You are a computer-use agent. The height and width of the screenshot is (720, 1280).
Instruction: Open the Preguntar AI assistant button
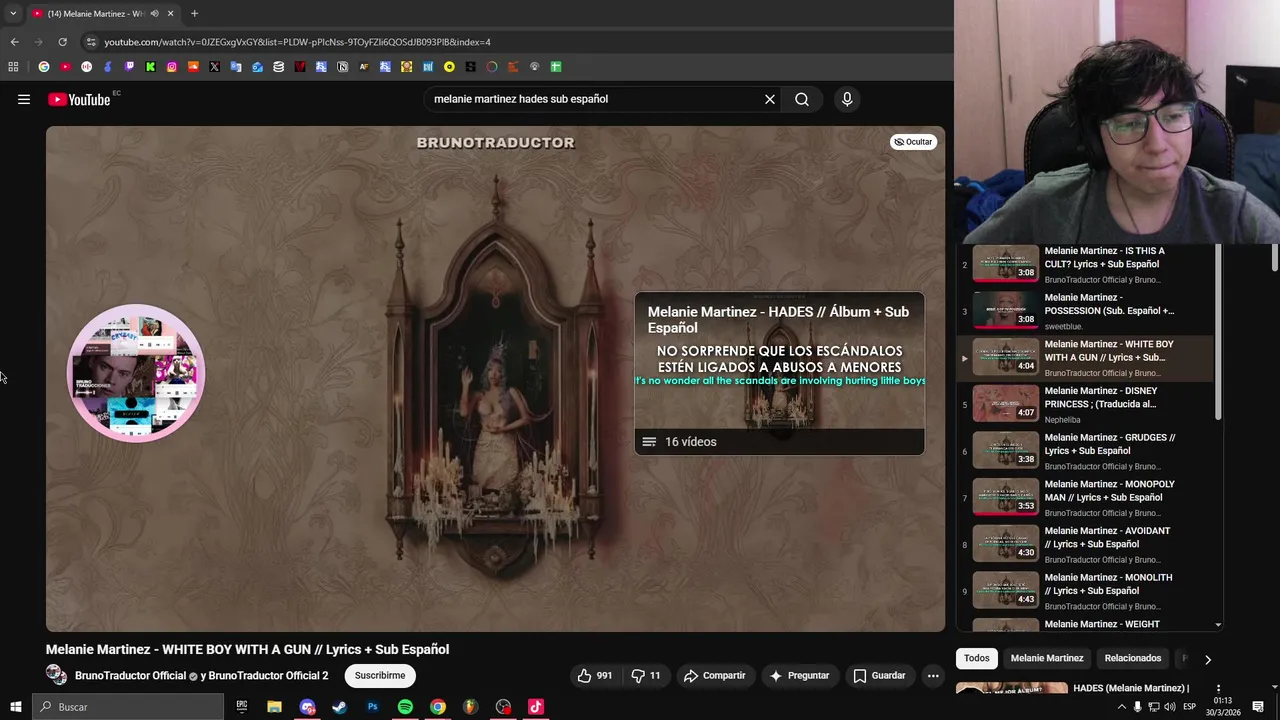click(x=799, y=676)
